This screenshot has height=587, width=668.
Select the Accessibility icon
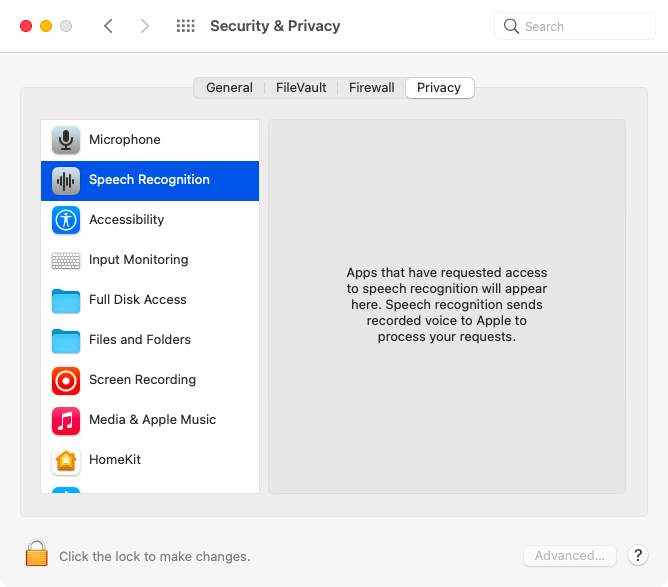pos(66,220)
